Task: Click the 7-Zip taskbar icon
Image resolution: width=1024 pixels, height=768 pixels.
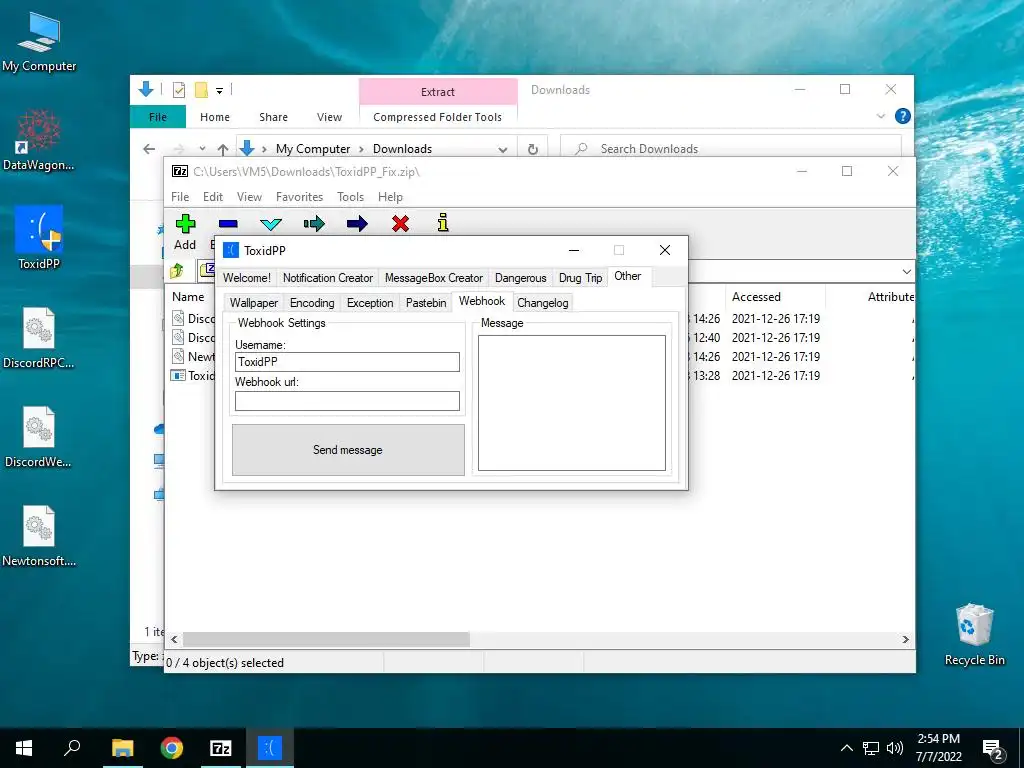Action: coord(221,748)
